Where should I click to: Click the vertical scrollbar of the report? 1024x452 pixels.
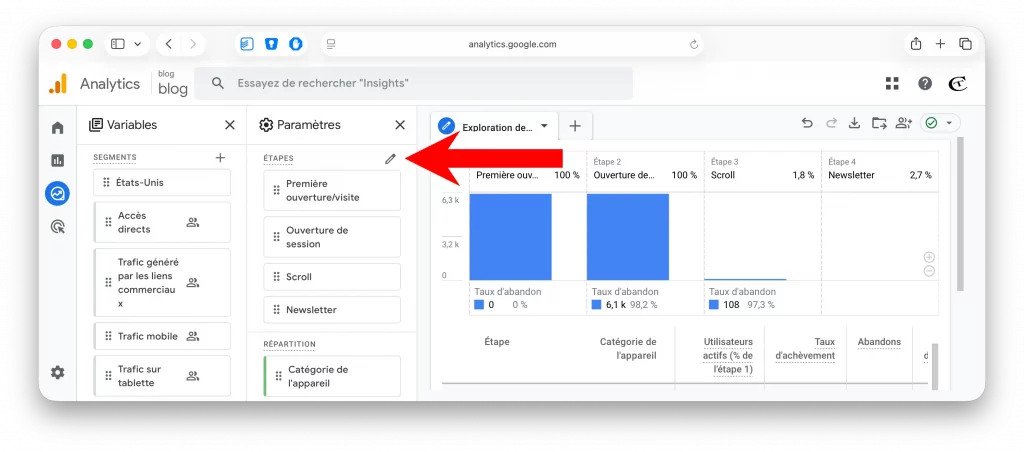click(959, 216)
